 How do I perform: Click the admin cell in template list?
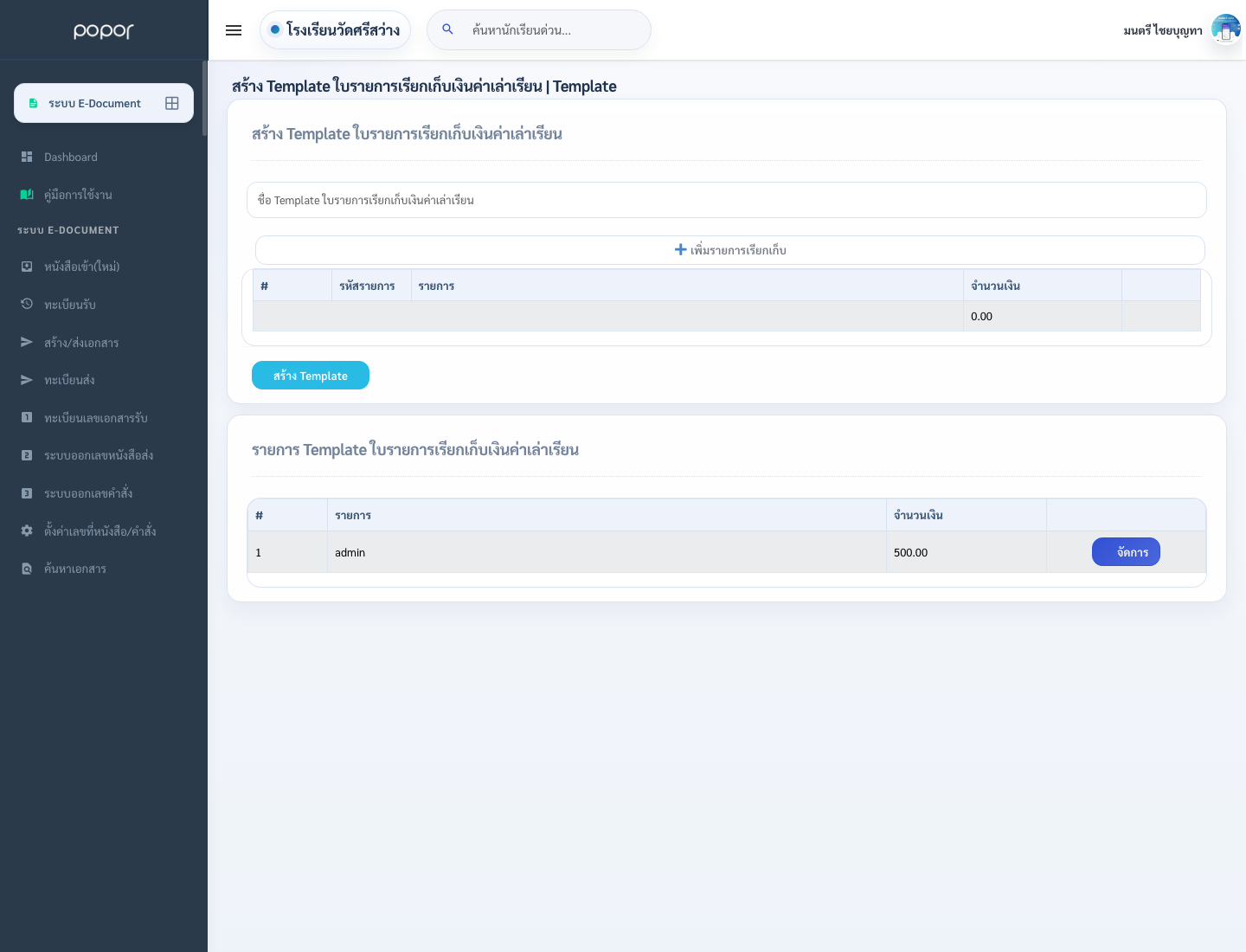pyautogui.click(x=607, y=552)
